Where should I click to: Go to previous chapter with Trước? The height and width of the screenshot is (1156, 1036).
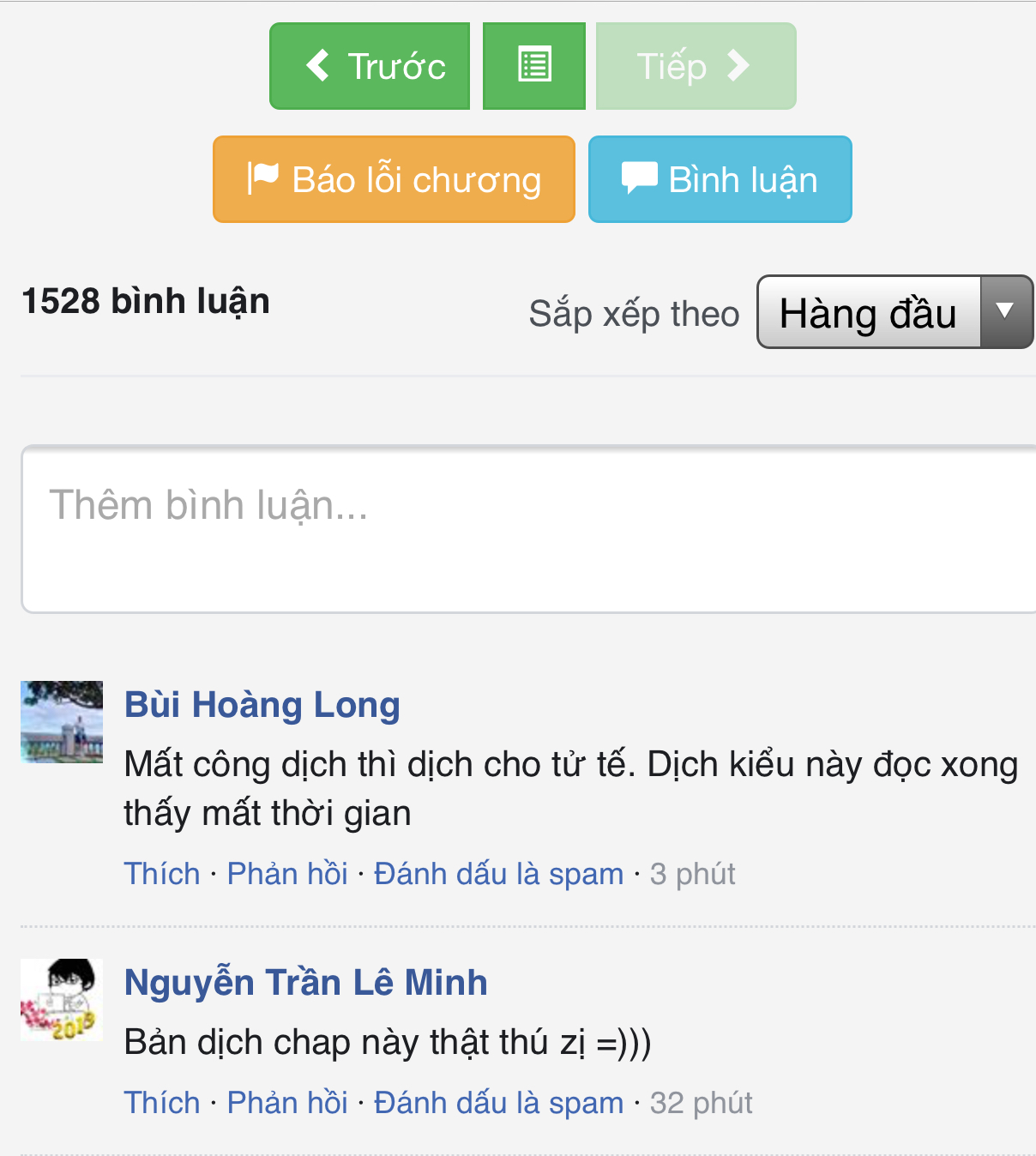[x=370, y=66]
